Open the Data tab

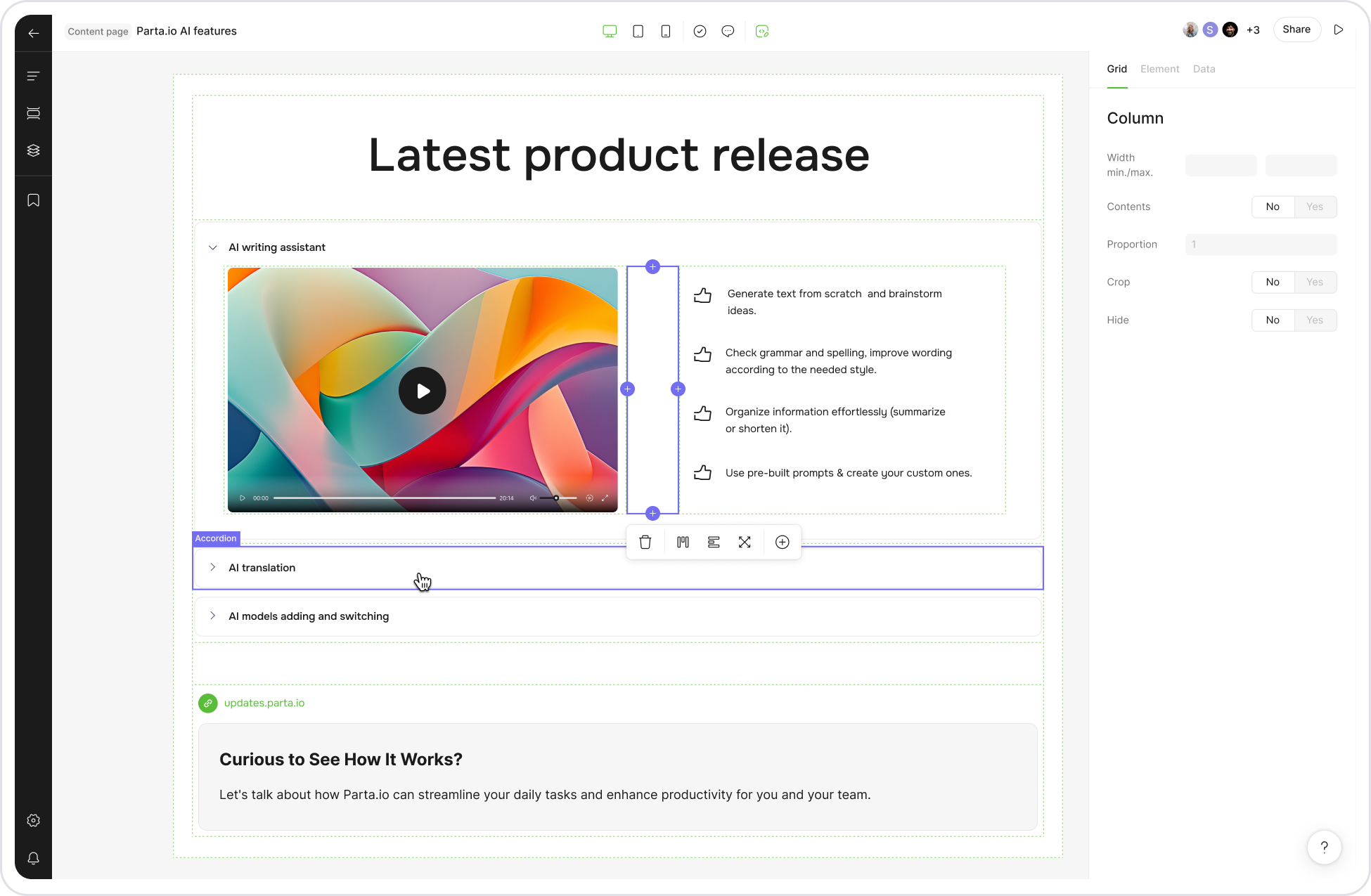pyautogui.click(x=1204, y=69)
